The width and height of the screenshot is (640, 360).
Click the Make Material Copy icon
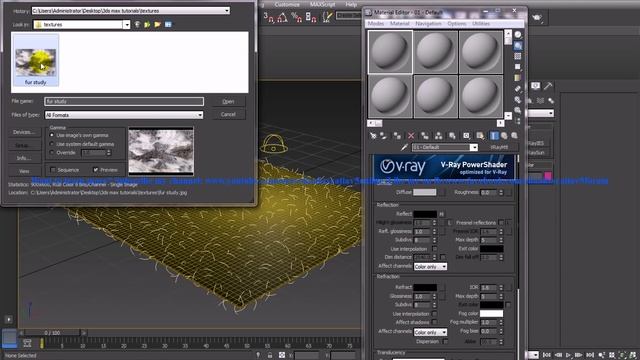coord(425,136)
